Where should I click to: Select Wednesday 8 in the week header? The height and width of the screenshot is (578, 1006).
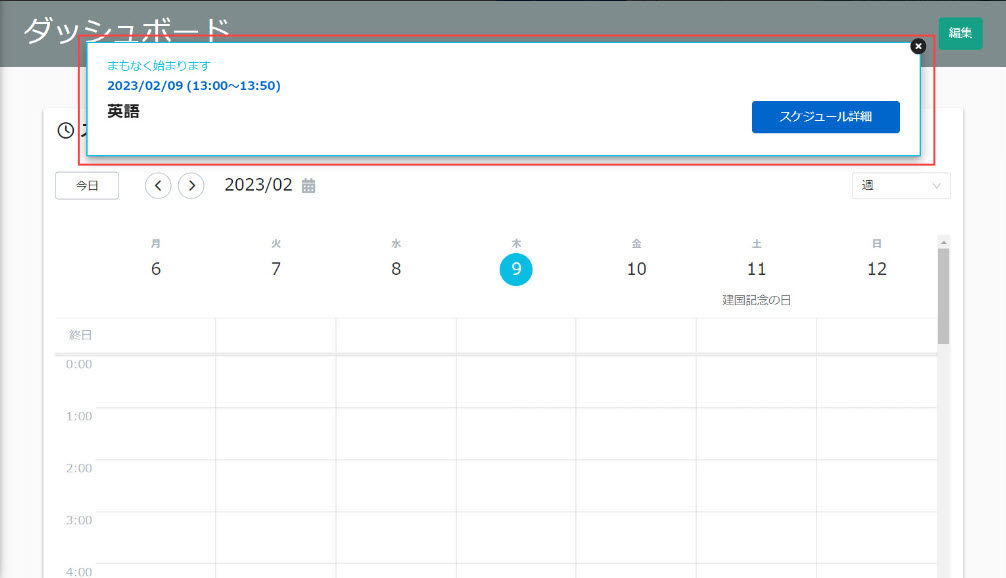(396, 269)
